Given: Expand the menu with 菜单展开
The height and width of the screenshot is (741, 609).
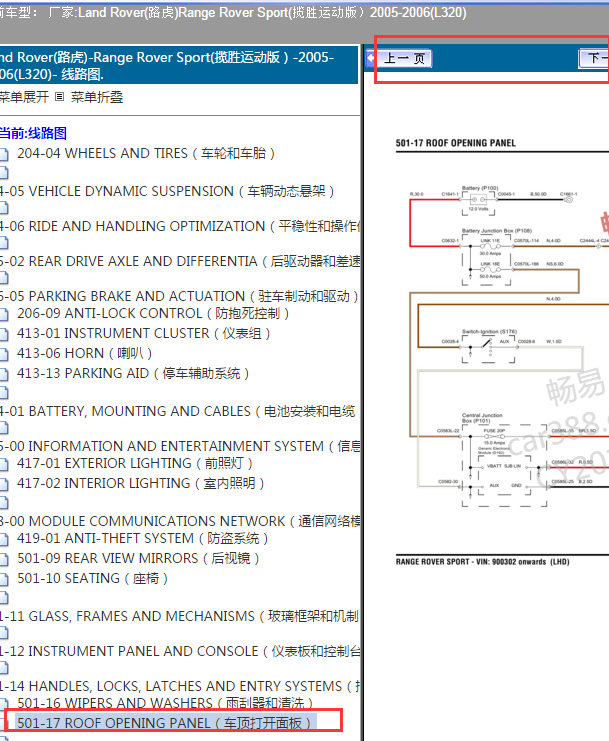Looking at the screenshot, I should click(24, 97).
